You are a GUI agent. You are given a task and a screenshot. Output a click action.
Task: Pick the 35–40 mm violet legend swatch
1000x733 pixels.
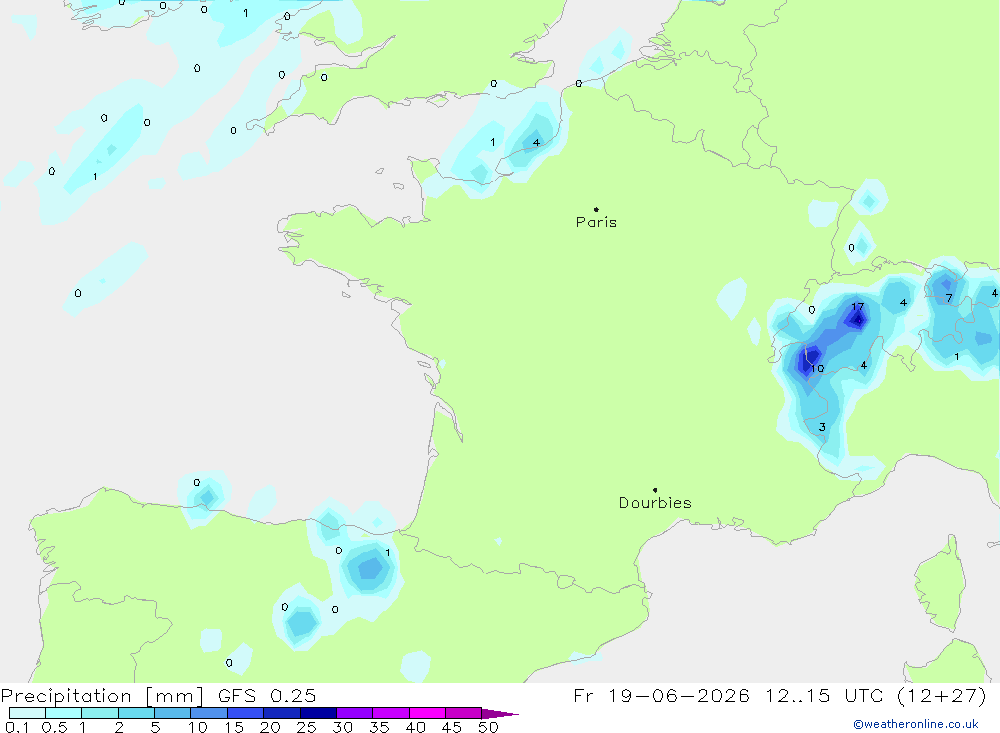pos(391,713)
